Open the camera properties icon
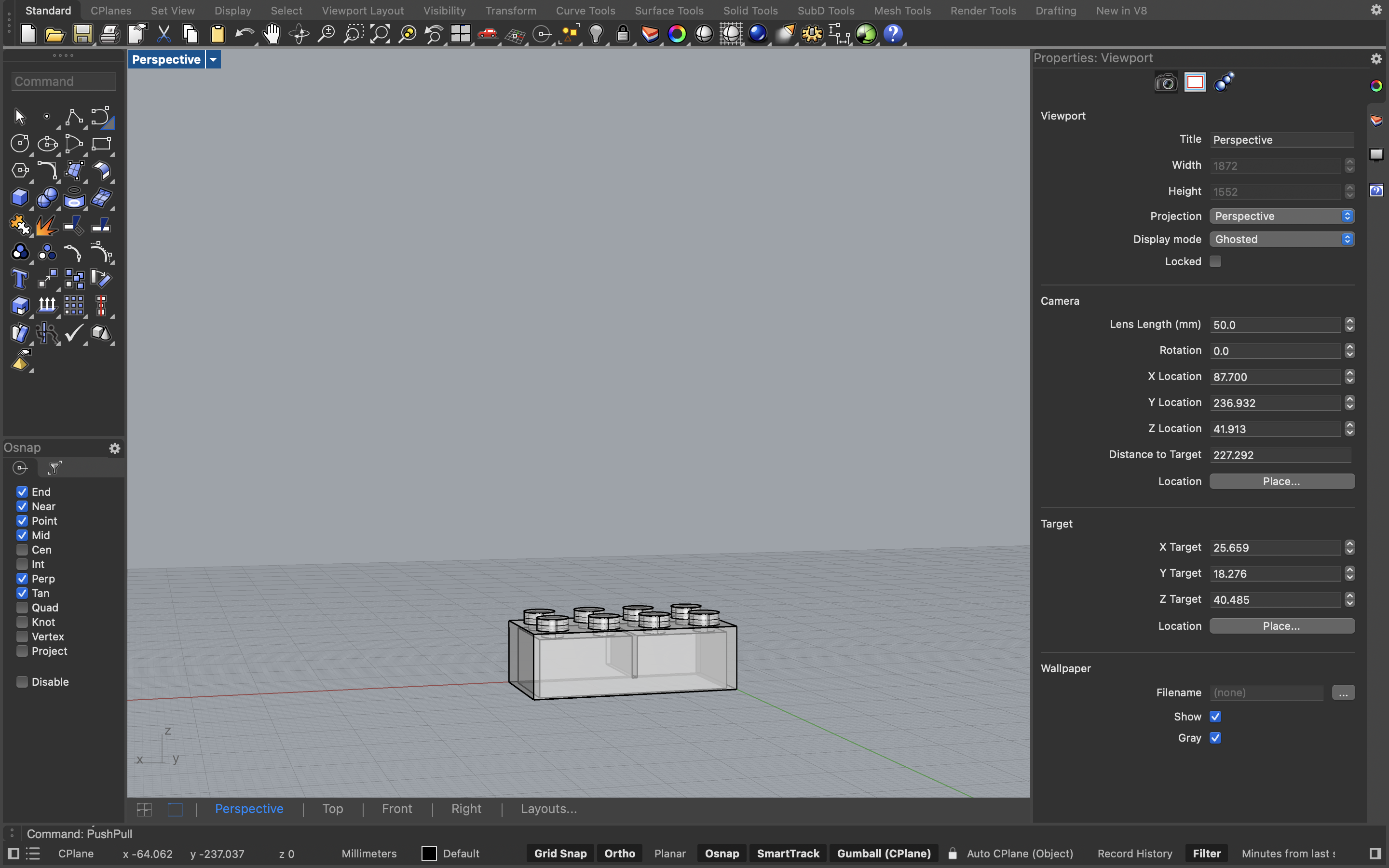Viewport: 1389px width, 868px height. (1166, 82)
